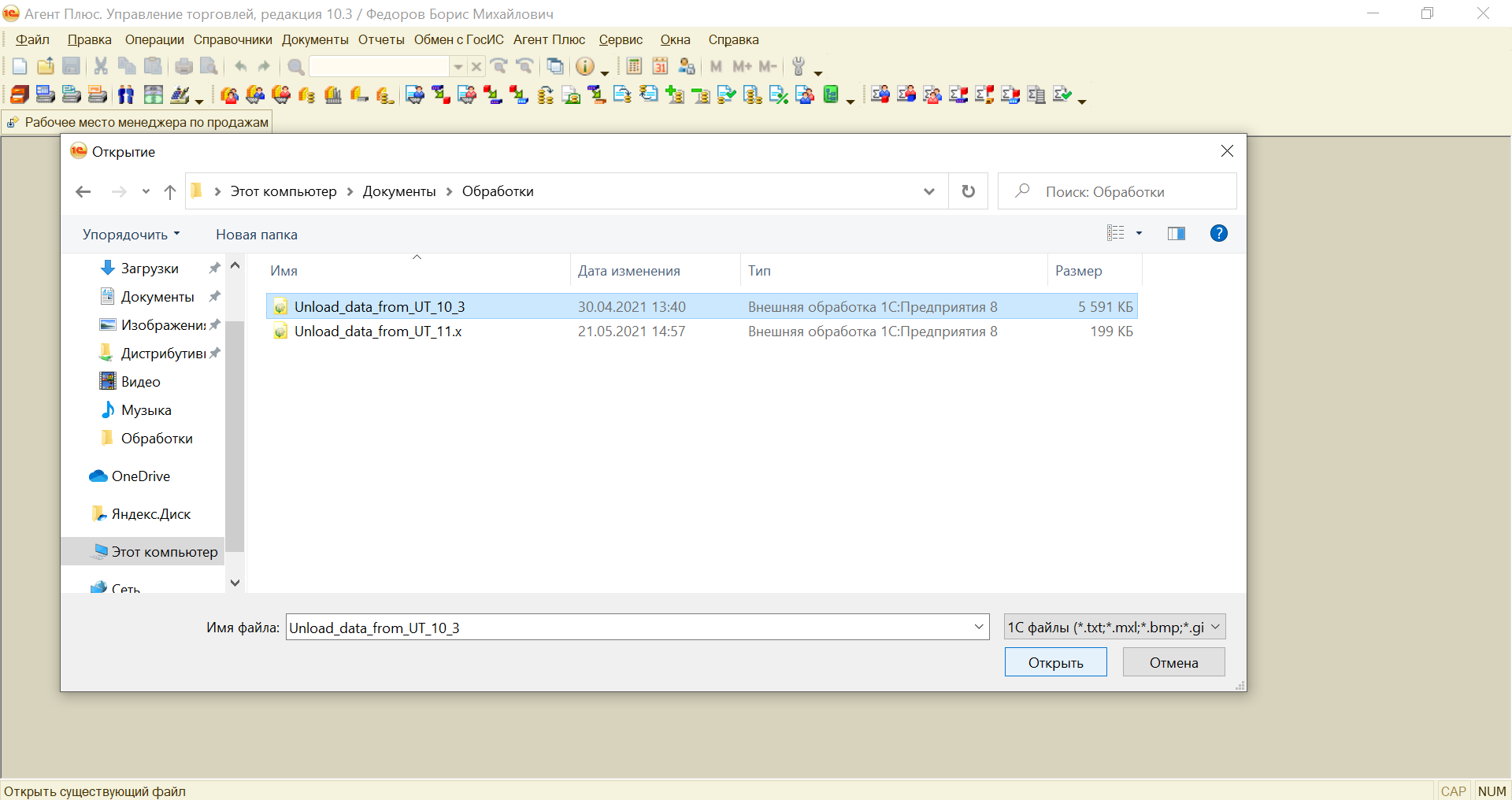Click Документы in the address breadcrumb
Viewport: 1512px width, 800px height.
coord(399,191)
